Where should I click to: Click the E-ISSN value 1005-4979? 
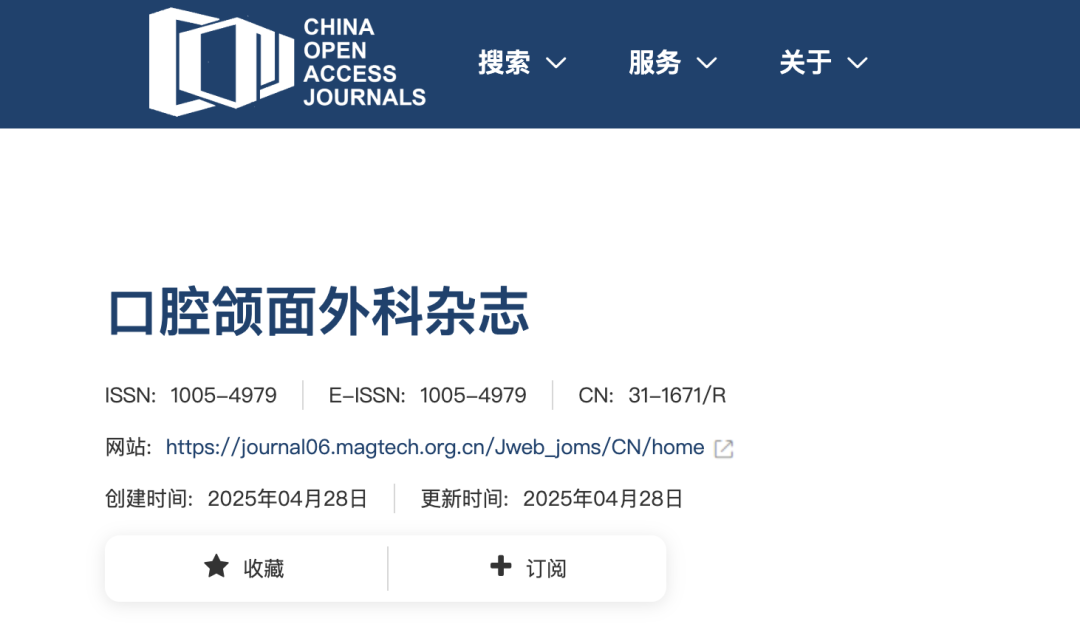point(473,395)
